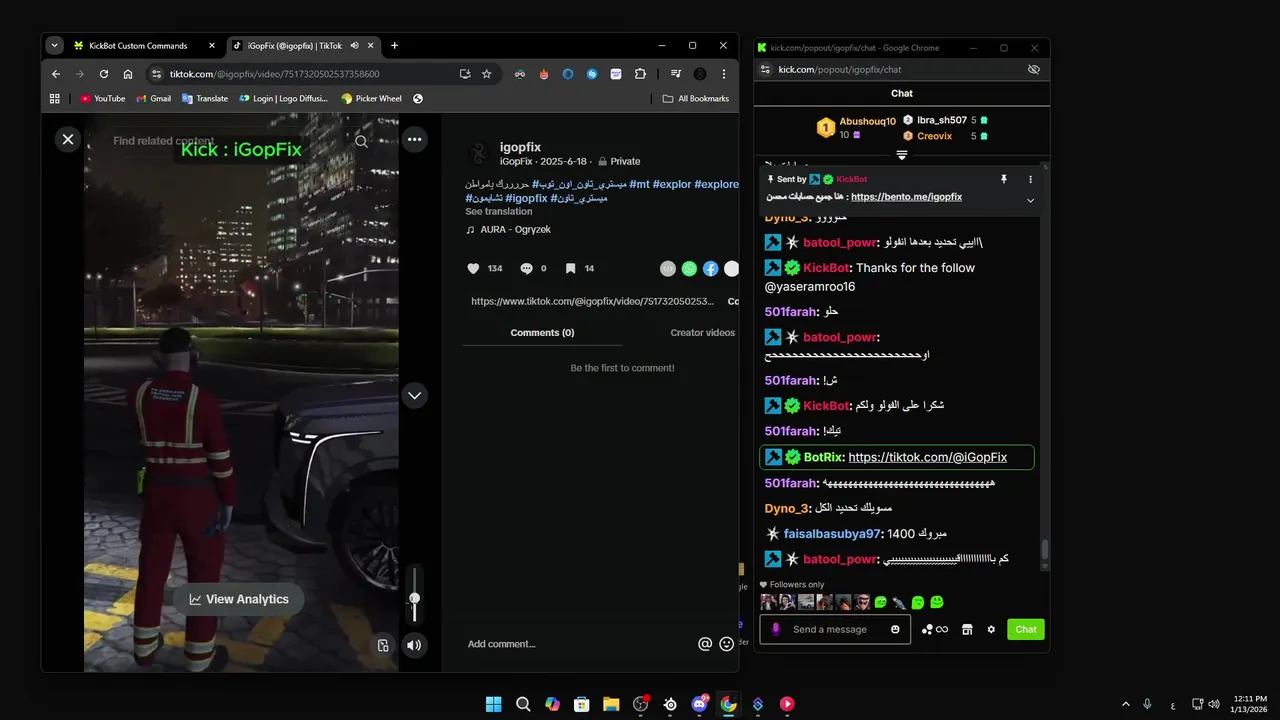Click the green Chat send button
Viewport: 1280px width, 720px height.
1026,629
